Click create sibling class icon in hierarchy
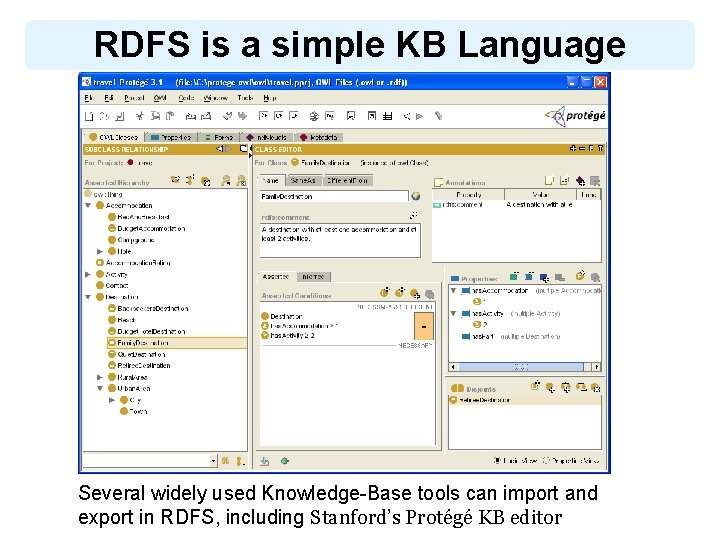The width and height of the screenshot is (720, 540). (190, 180)
